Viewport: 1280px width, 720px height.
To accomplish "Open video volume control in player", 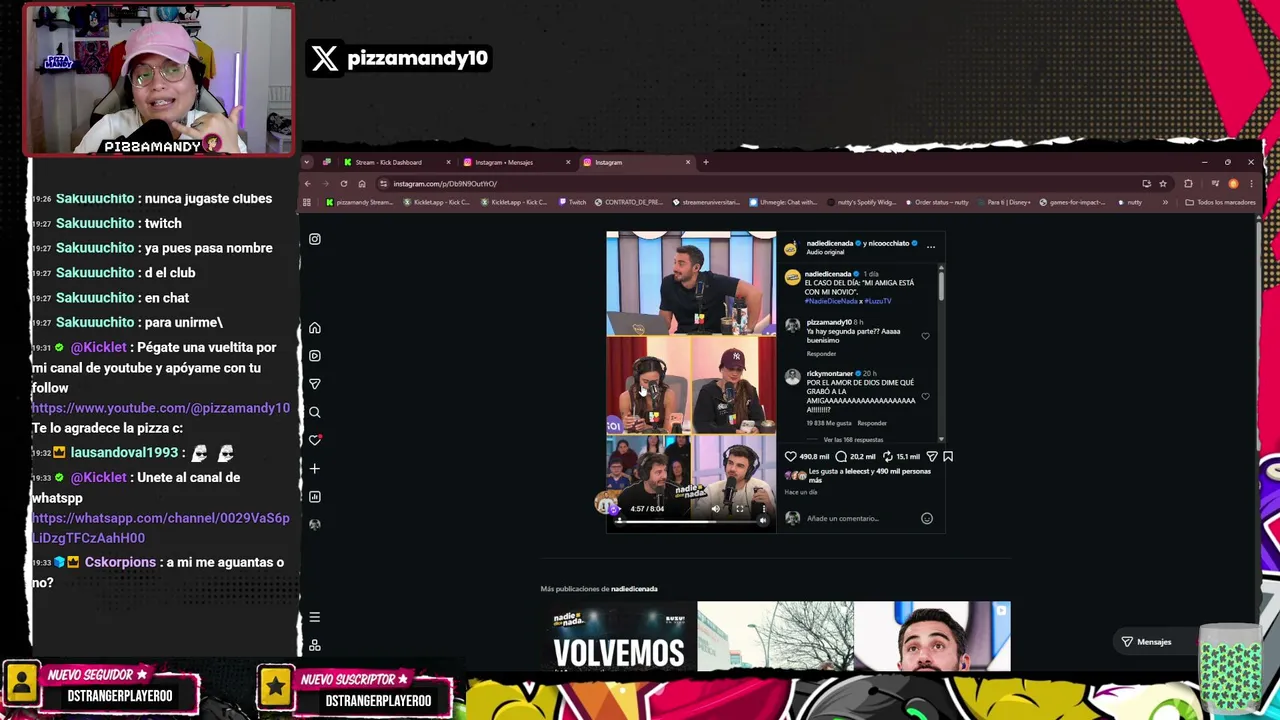I will tap(715, 509).
